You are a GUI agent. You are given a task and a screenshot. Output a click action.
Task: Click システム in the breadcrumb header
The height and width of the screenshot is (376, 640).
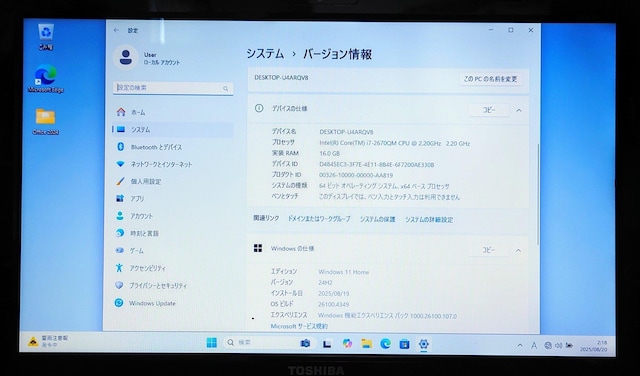[x=265, y=54]
